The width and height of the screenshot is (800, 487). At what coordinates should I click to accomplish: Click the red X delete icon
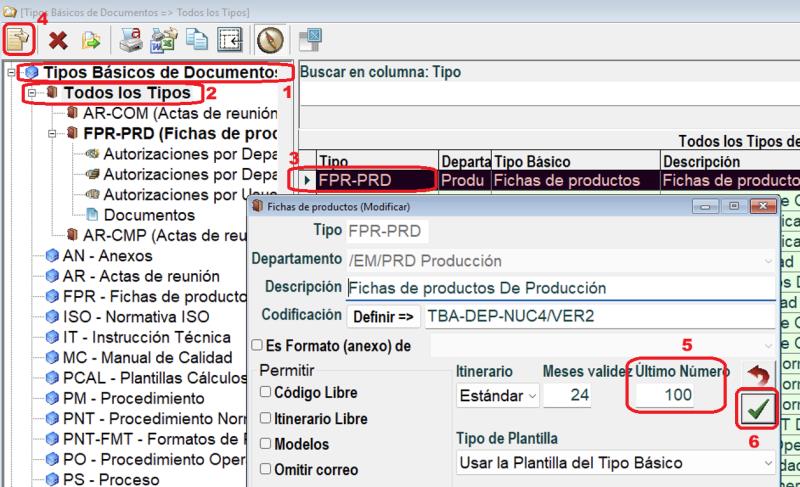tap(58, 41)
